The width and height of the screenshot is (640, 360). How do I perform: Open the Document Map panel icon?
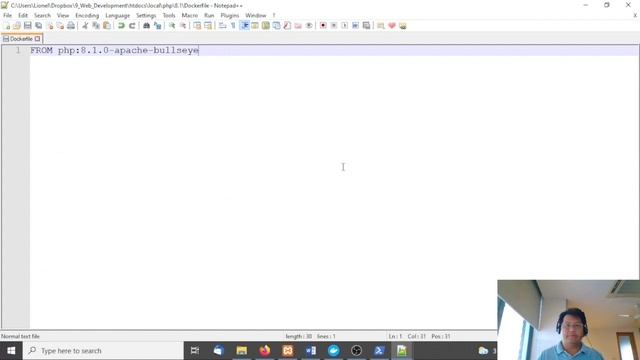pyautogui.click(x=266, y=26)
